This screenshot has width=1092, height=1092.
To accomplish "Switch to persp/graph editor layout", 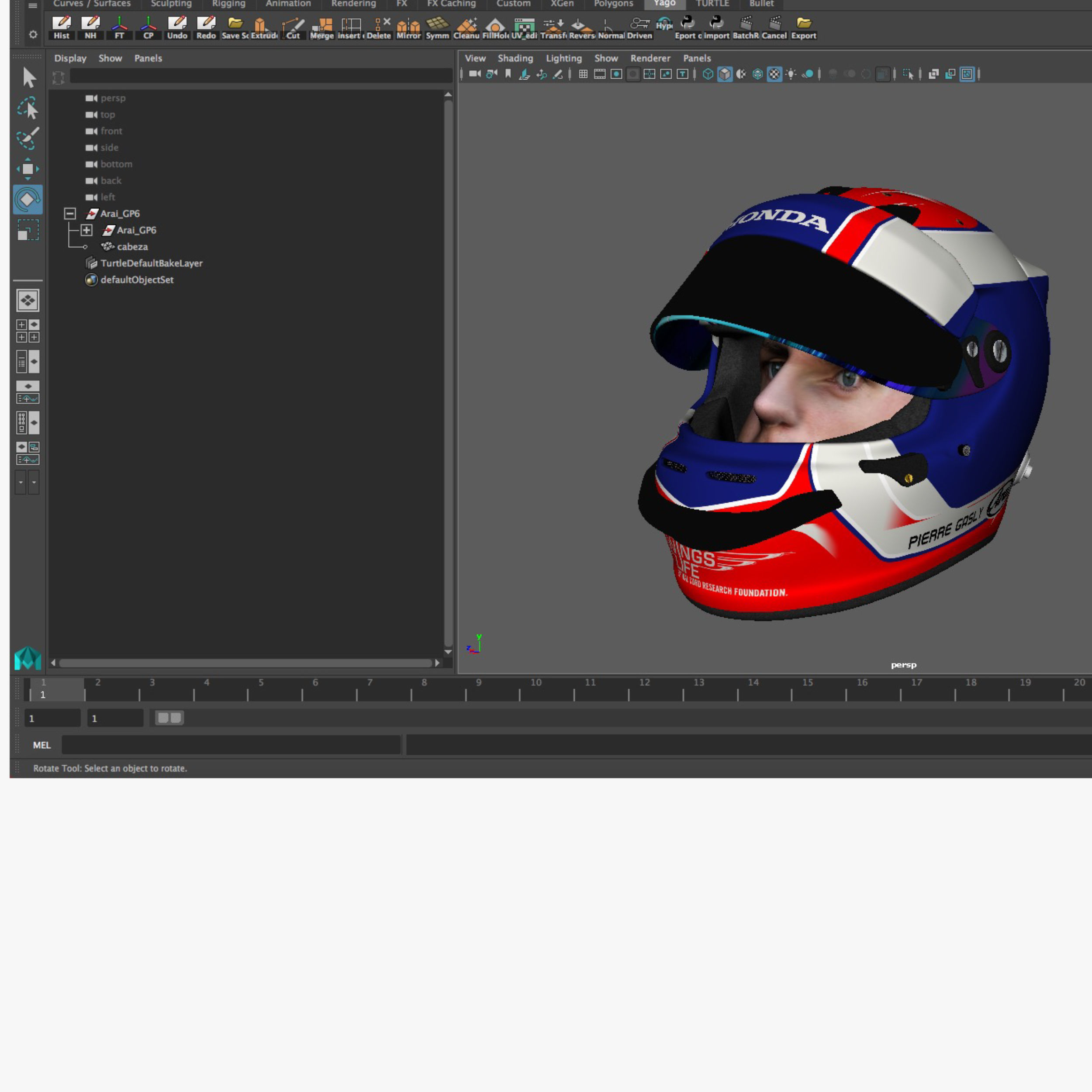I will pyautogui.click(x=28, y=392).
